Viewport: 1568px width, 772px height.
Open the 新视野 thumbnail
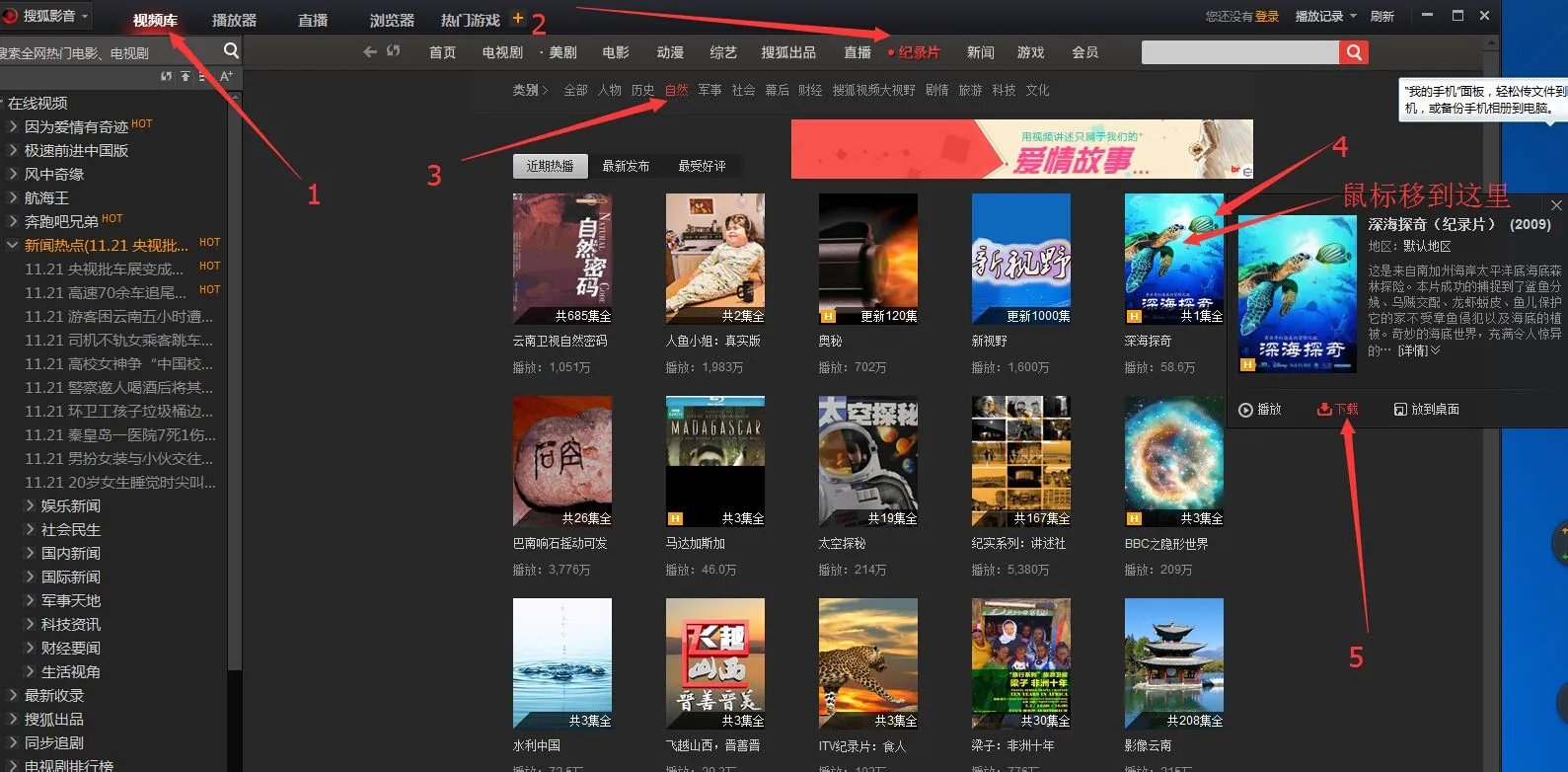pyautogui.click(x=1021, y=259)
